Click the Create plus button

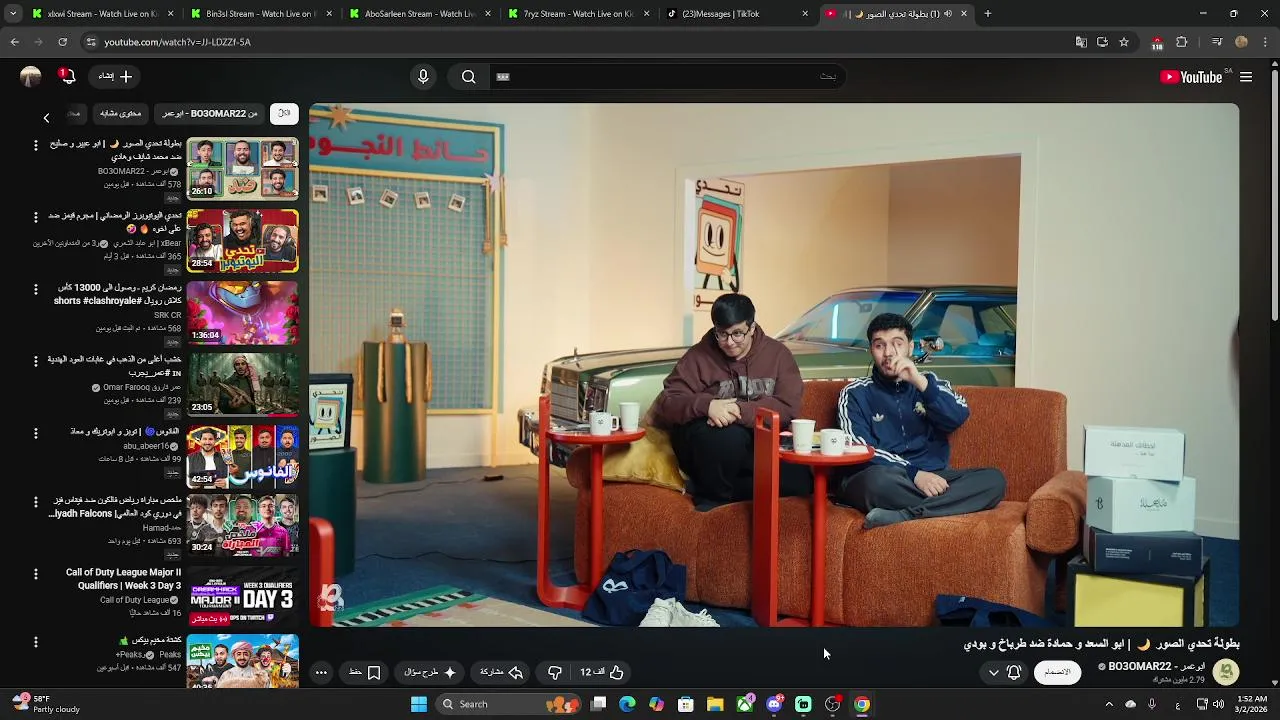[115, 76]
